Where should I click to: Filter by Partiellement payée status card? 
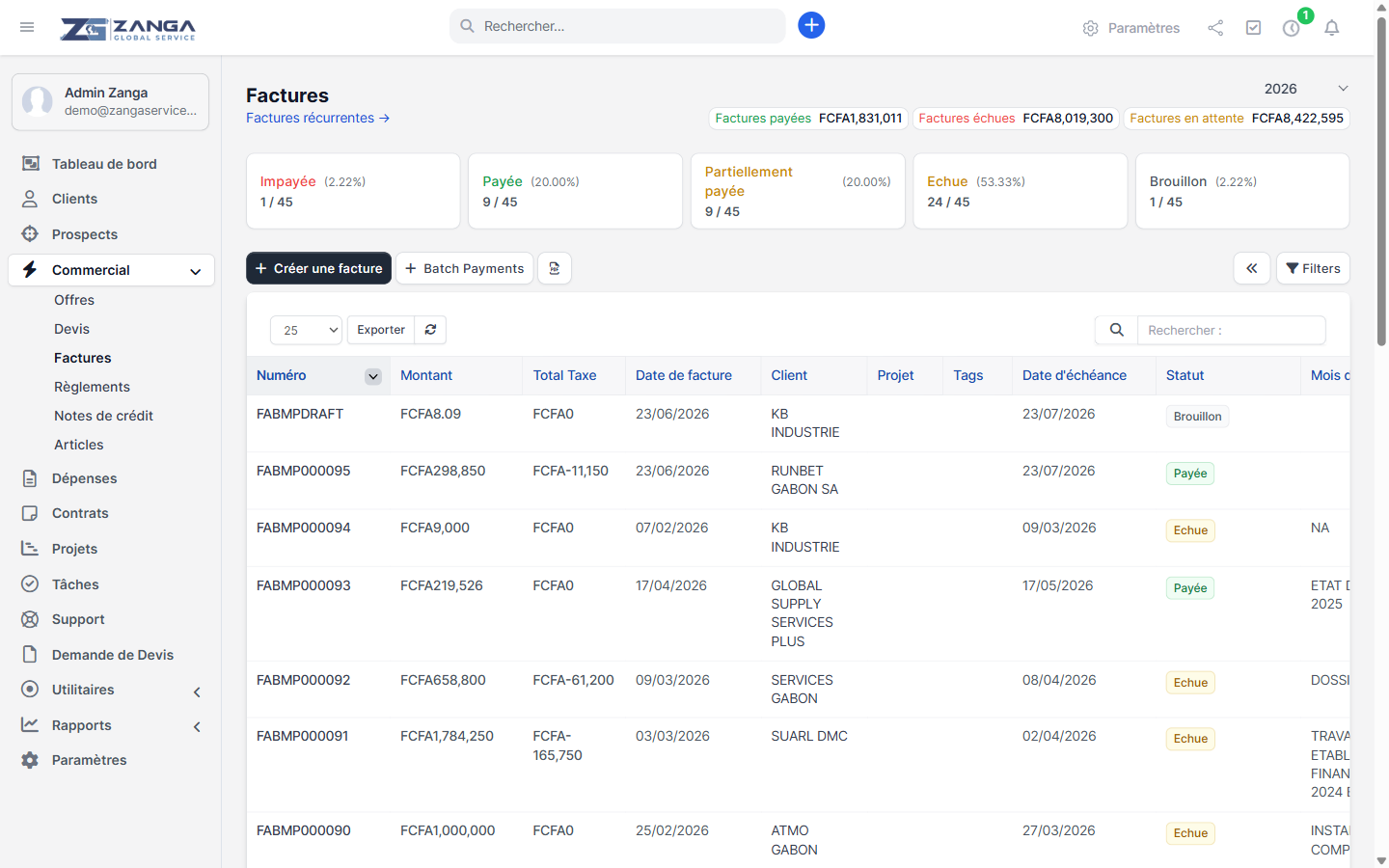pos(798,191)
